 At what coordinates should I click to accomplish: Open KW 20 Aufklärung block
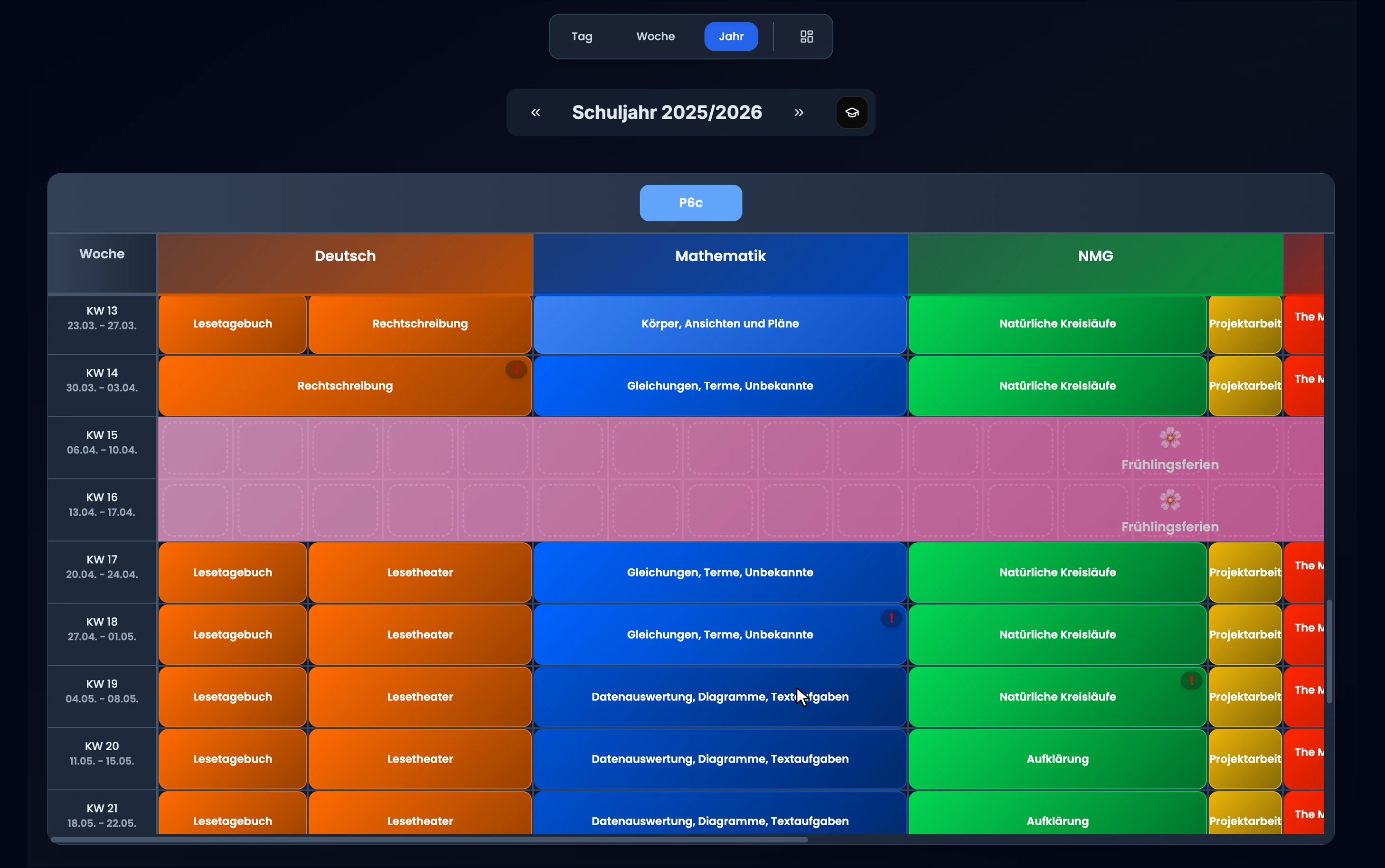[1057, 759]
